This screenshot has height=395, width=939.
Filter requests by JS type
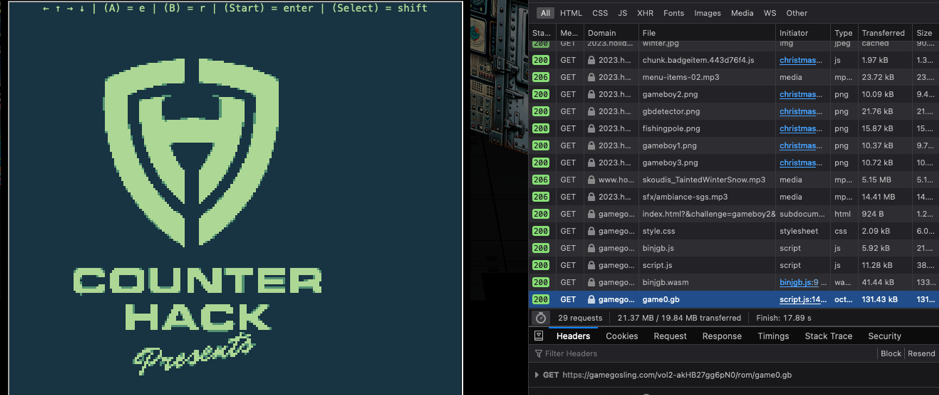(623, 13)
